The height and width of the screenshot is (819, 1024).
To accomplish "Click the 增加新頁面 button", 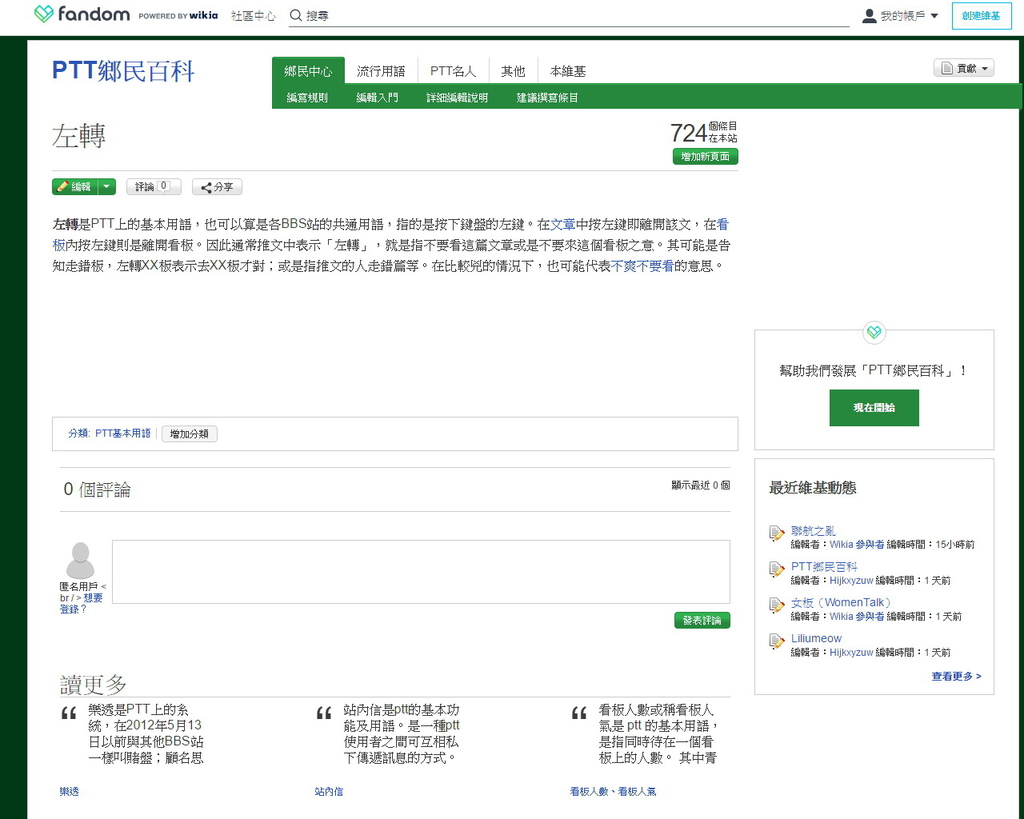I will 705,157.
